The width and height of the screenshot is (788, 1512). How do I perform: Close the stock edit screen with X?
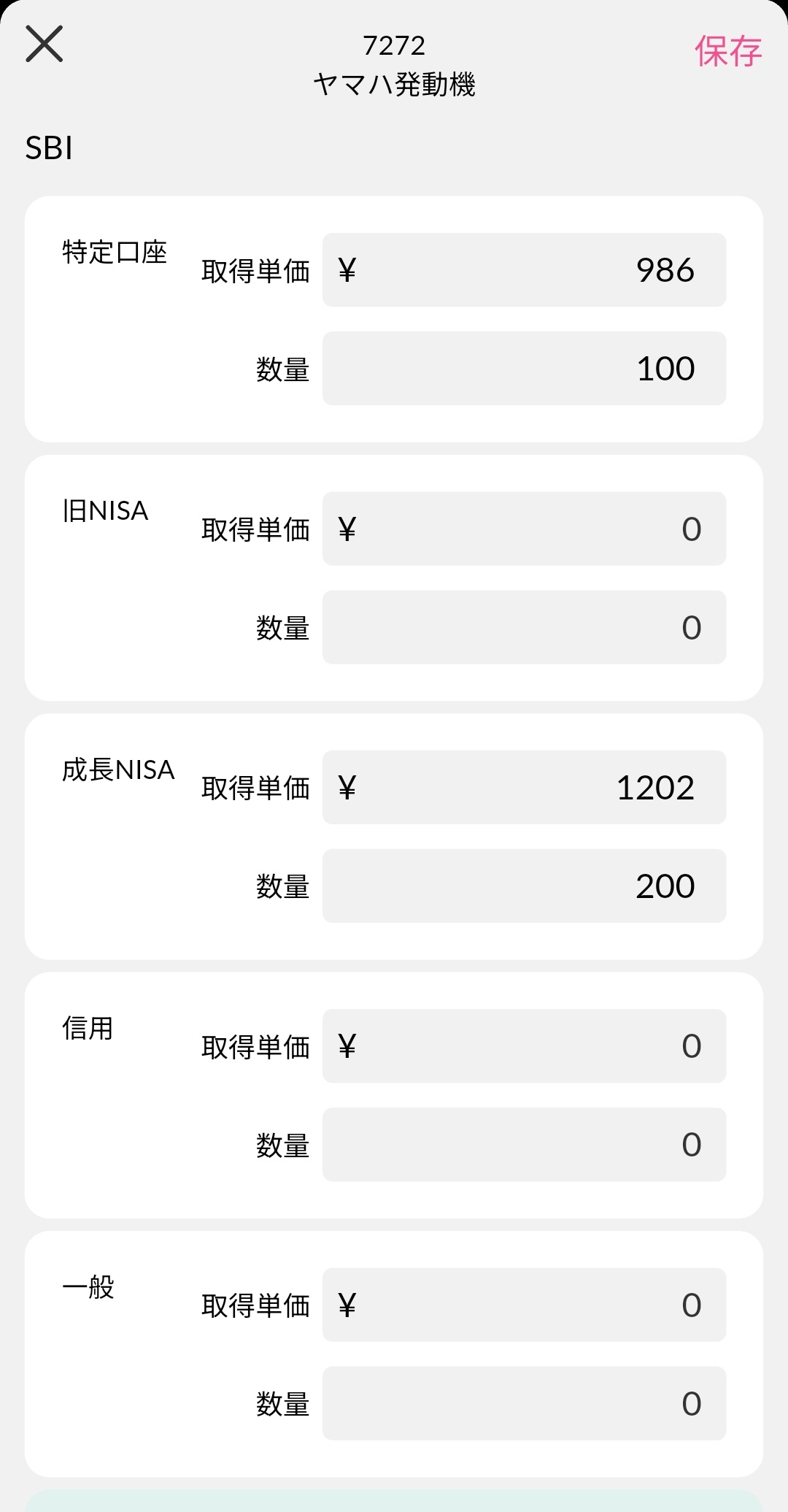coord(45,44)
